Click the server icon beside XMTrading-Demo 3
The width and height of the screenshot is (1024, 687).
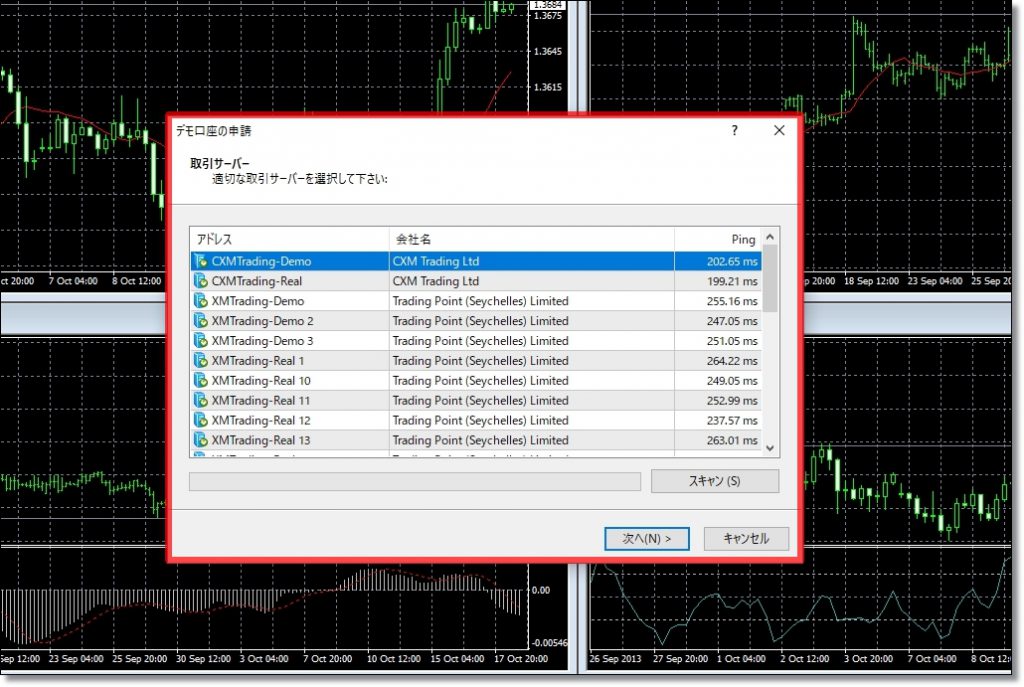tap(200, 340)
